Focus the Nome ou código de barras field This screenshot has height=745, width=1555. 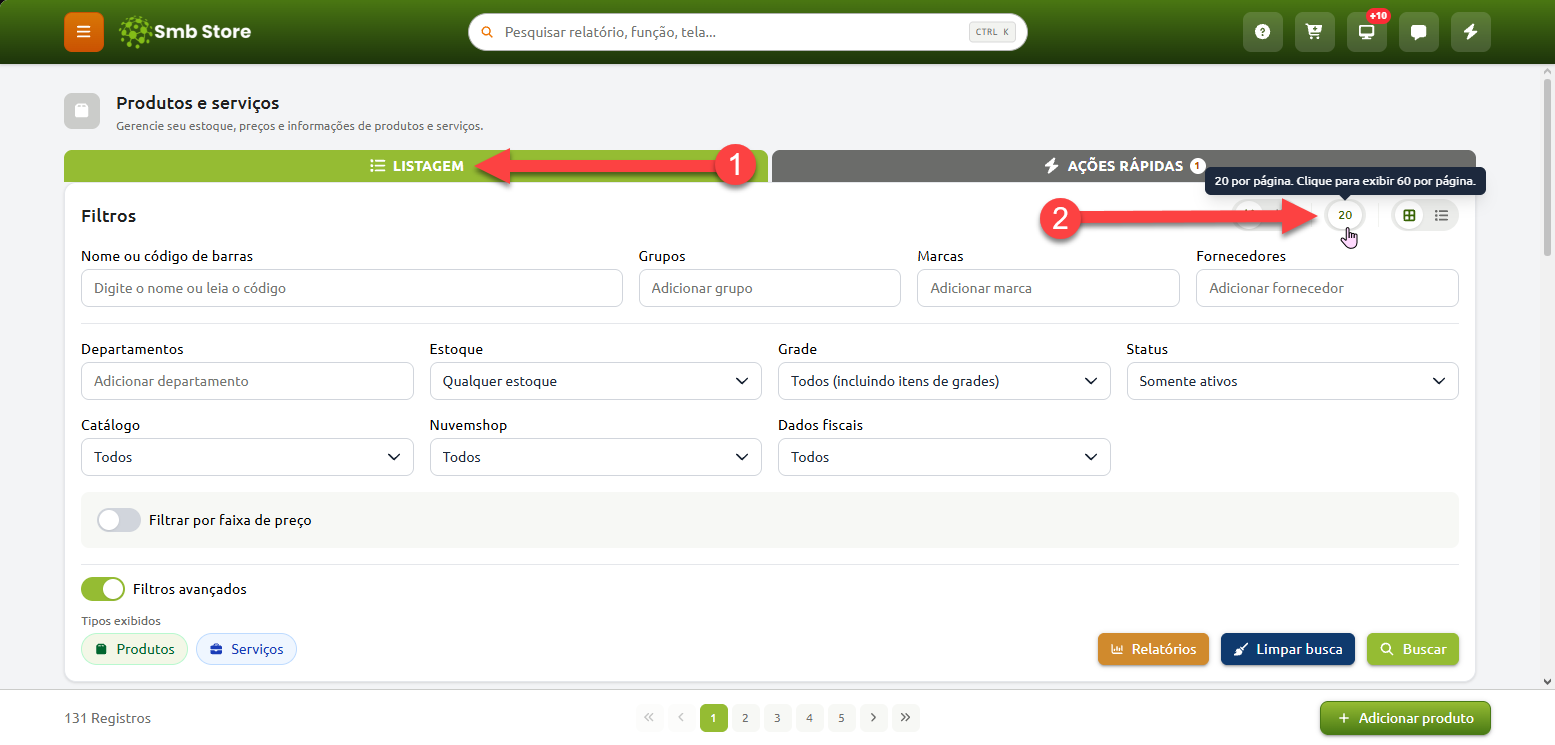[352, 288]
